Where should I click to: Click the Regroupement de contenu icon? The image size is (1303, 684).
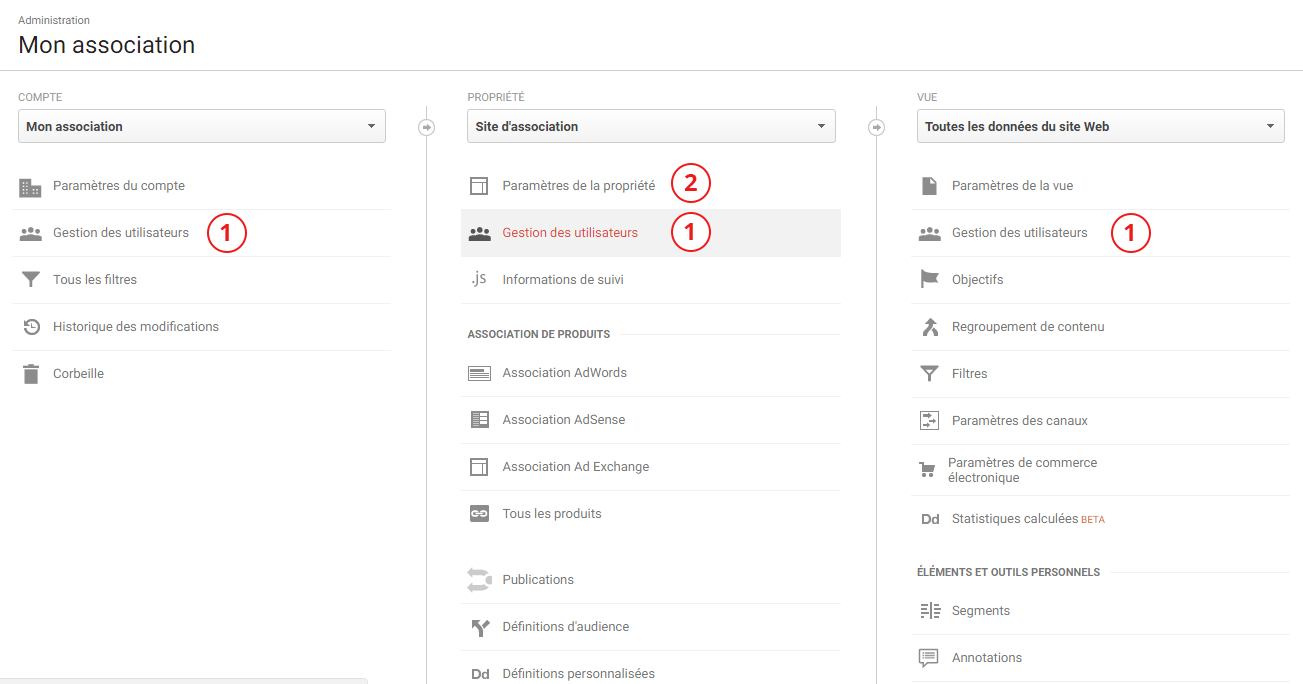[929, 326]
